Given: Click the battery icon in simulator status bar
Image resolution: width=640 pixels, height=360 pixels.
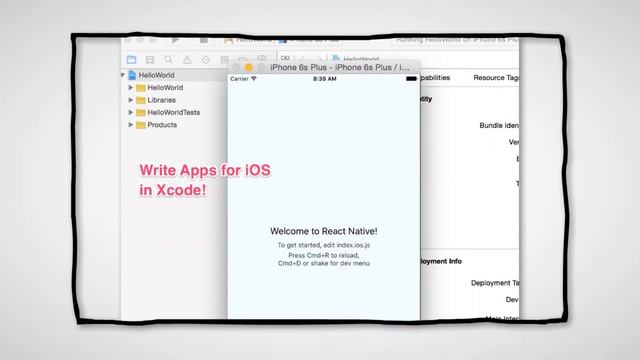Looking at the screenshot, I should pyautogui.click(x=411, y=78).
